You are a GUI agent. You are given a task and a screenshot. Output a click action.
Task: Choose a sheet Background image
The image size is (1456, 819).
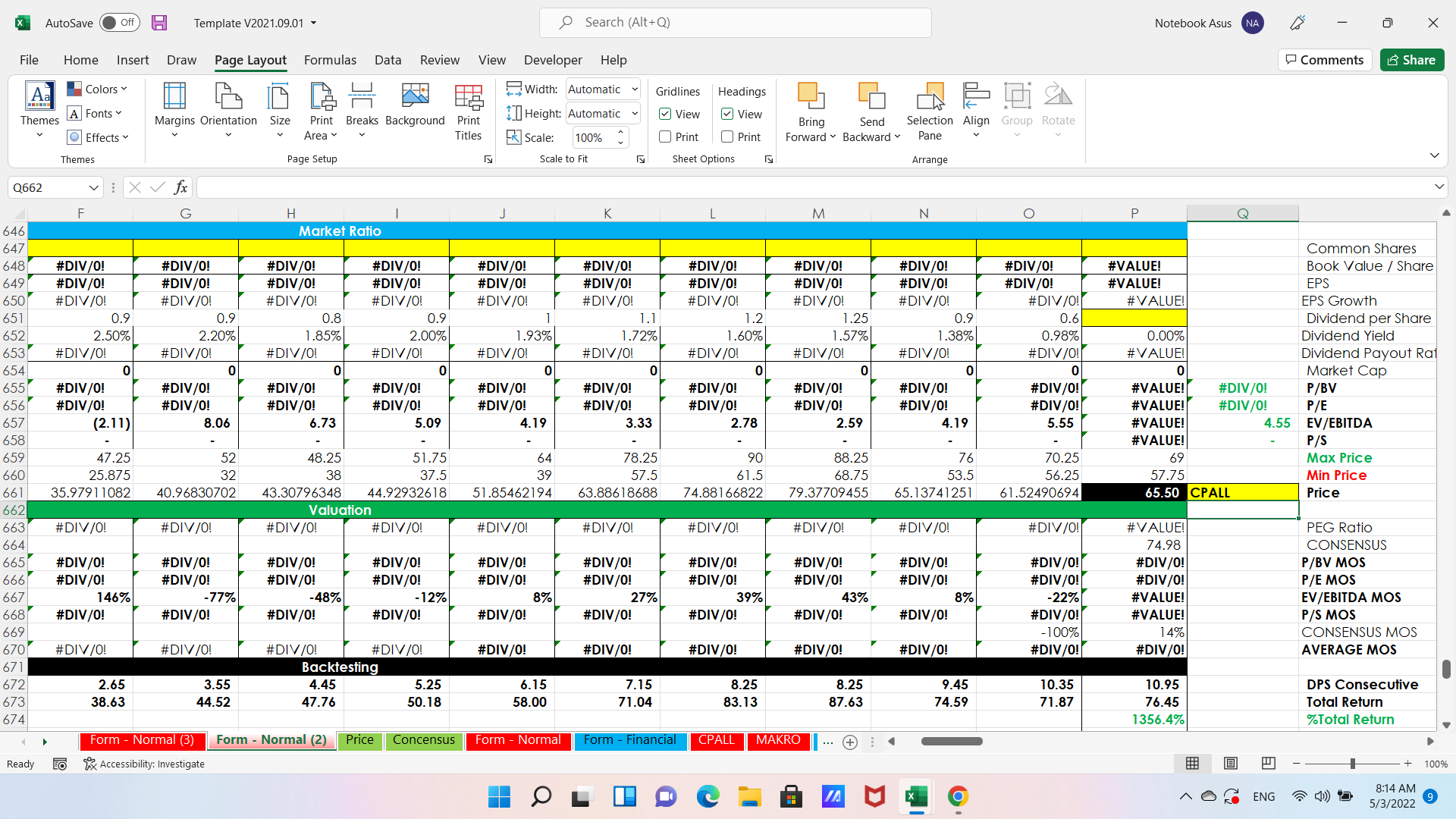click(415, 105)
